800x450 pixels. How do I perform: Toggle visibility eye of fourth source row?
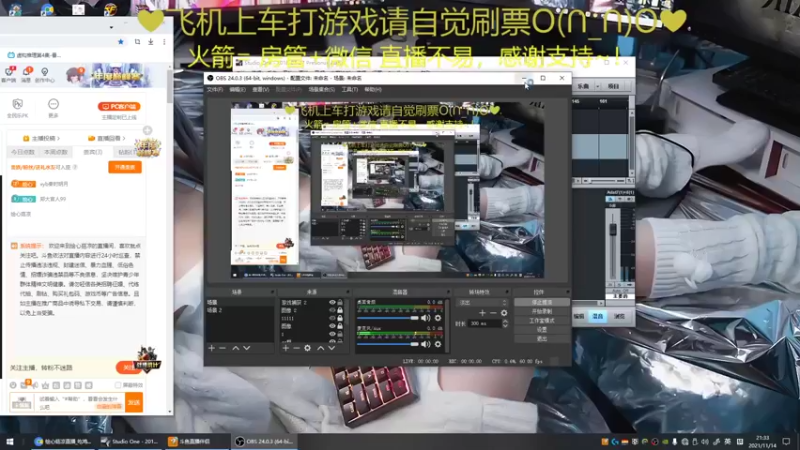point(333,326)
